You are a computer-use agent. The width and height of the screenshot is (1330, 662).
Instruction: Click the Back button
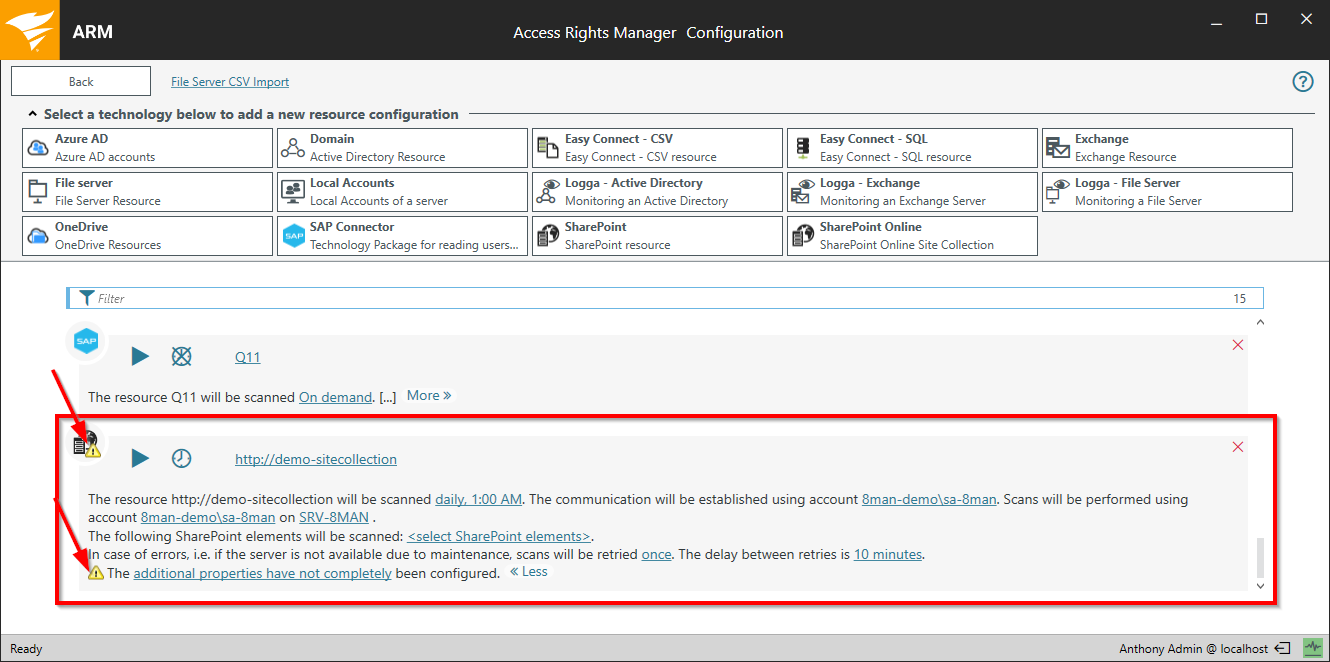pos(81,82)
